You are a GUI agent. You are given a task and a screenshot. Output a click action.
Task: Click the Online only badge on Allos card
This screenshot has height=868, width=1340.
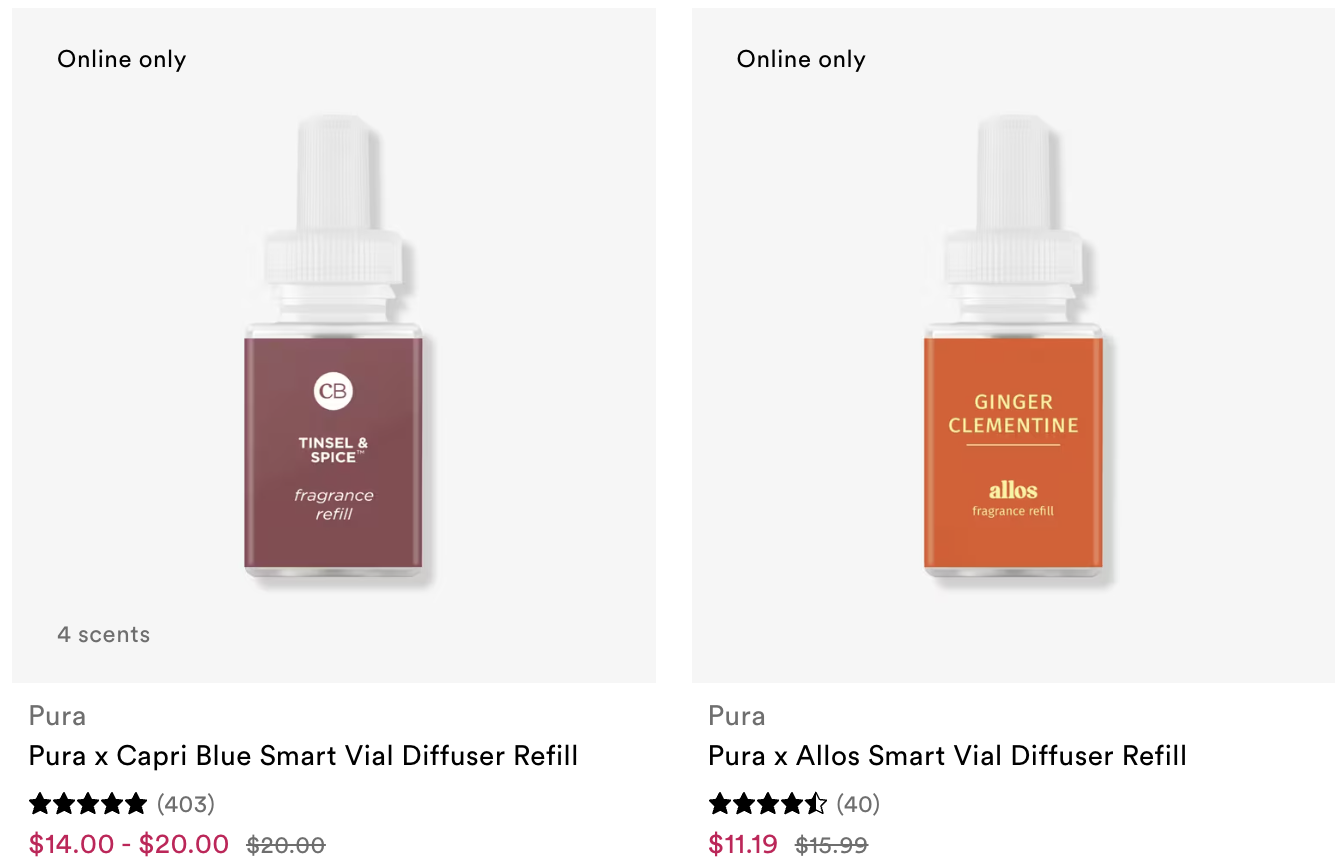pos(801,59)
